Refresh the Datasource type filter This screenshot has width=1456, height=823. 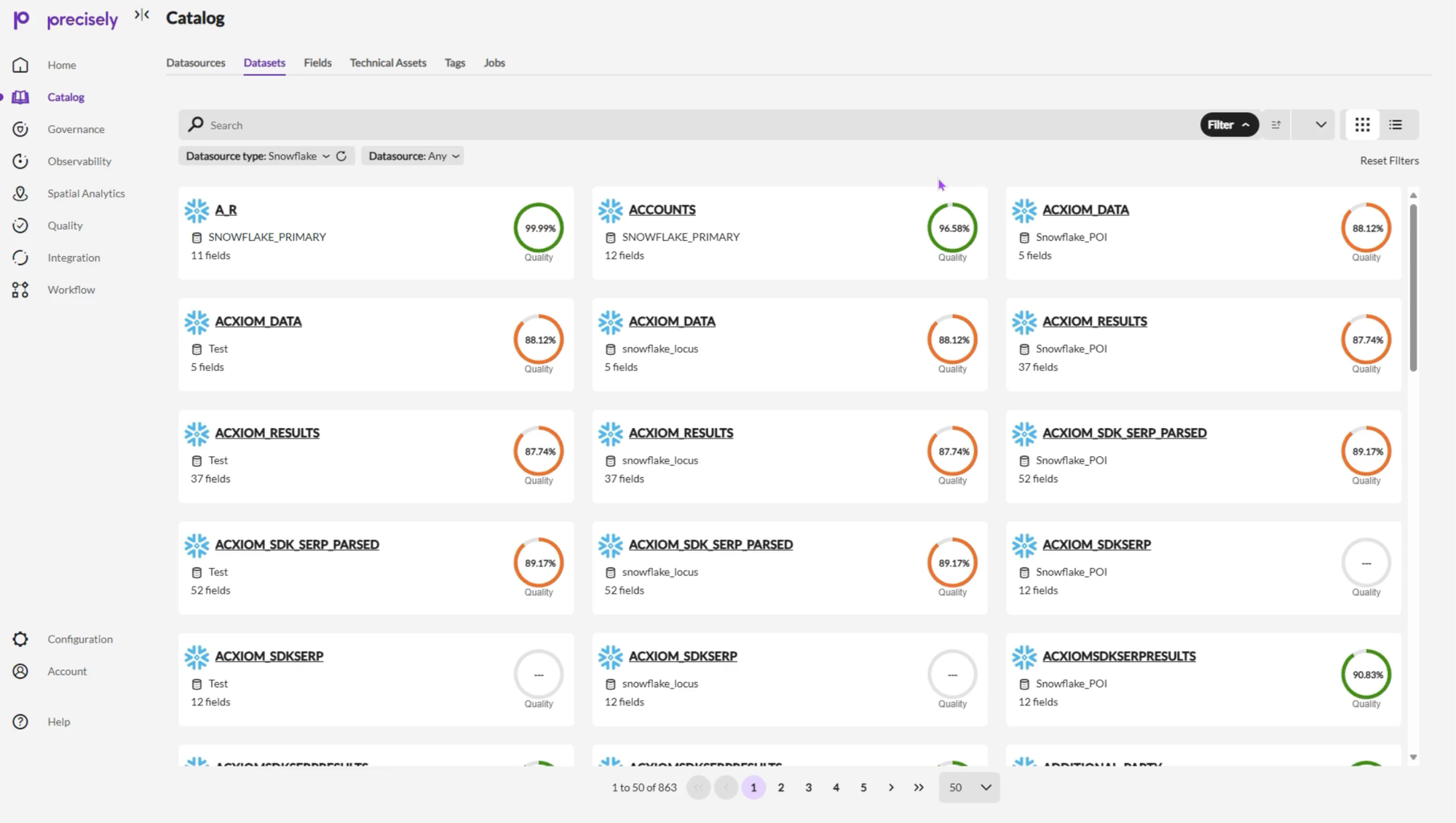(341, 156)
